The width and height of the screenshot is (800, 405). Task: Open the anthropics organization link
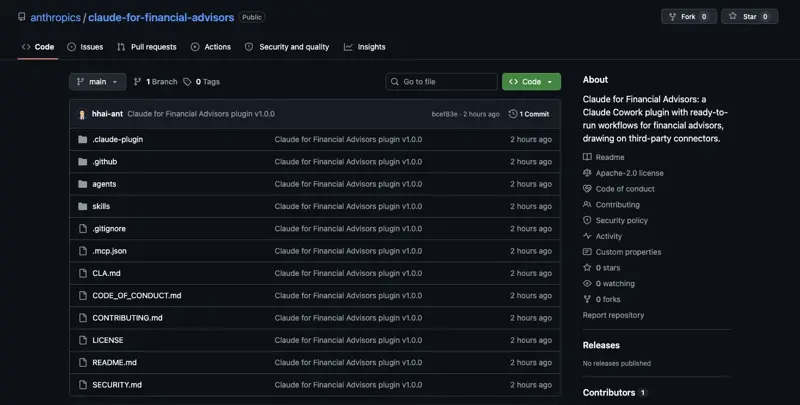point(55,17)
